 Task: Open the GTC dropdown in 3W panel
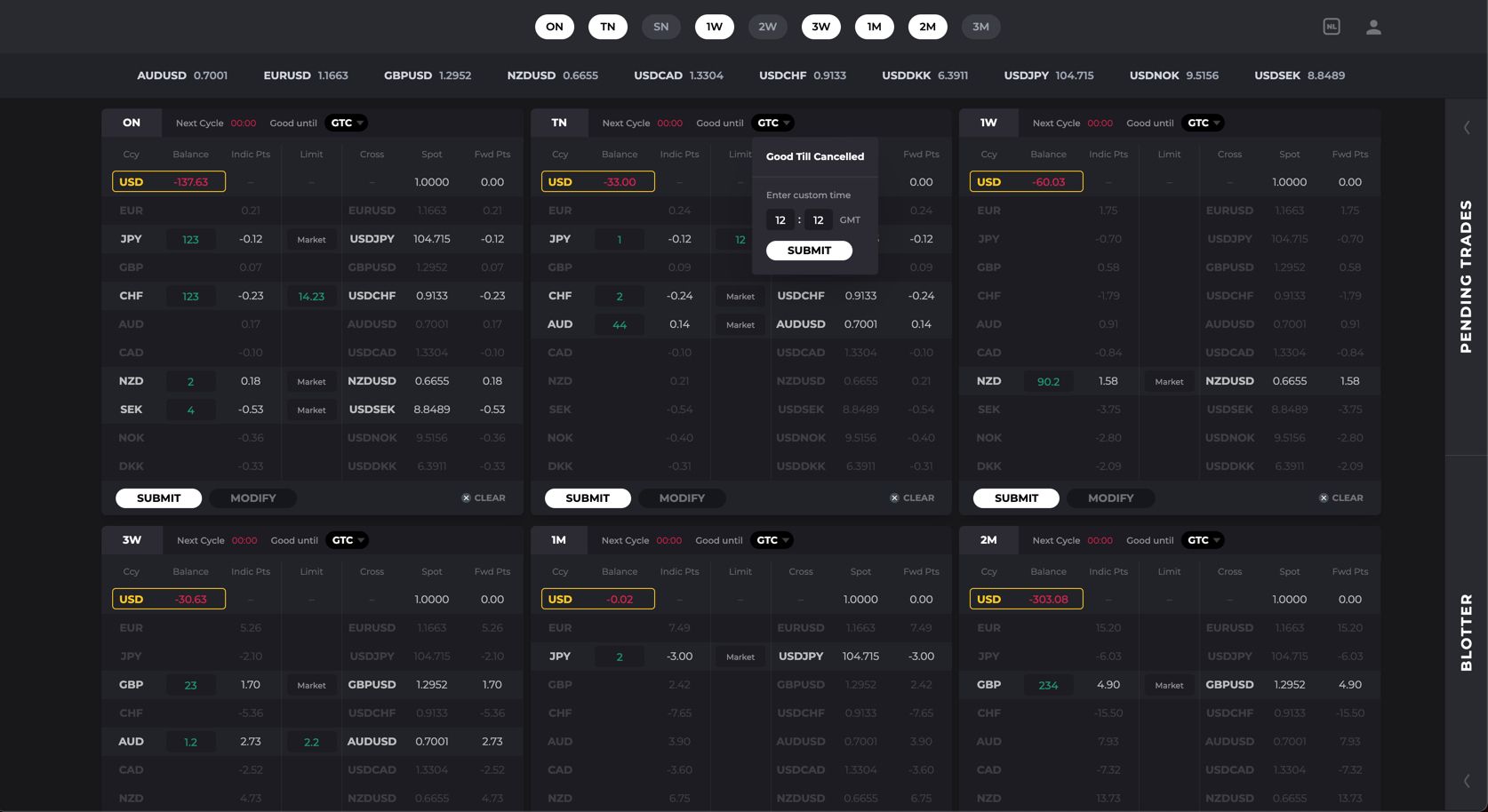[348, 540]
